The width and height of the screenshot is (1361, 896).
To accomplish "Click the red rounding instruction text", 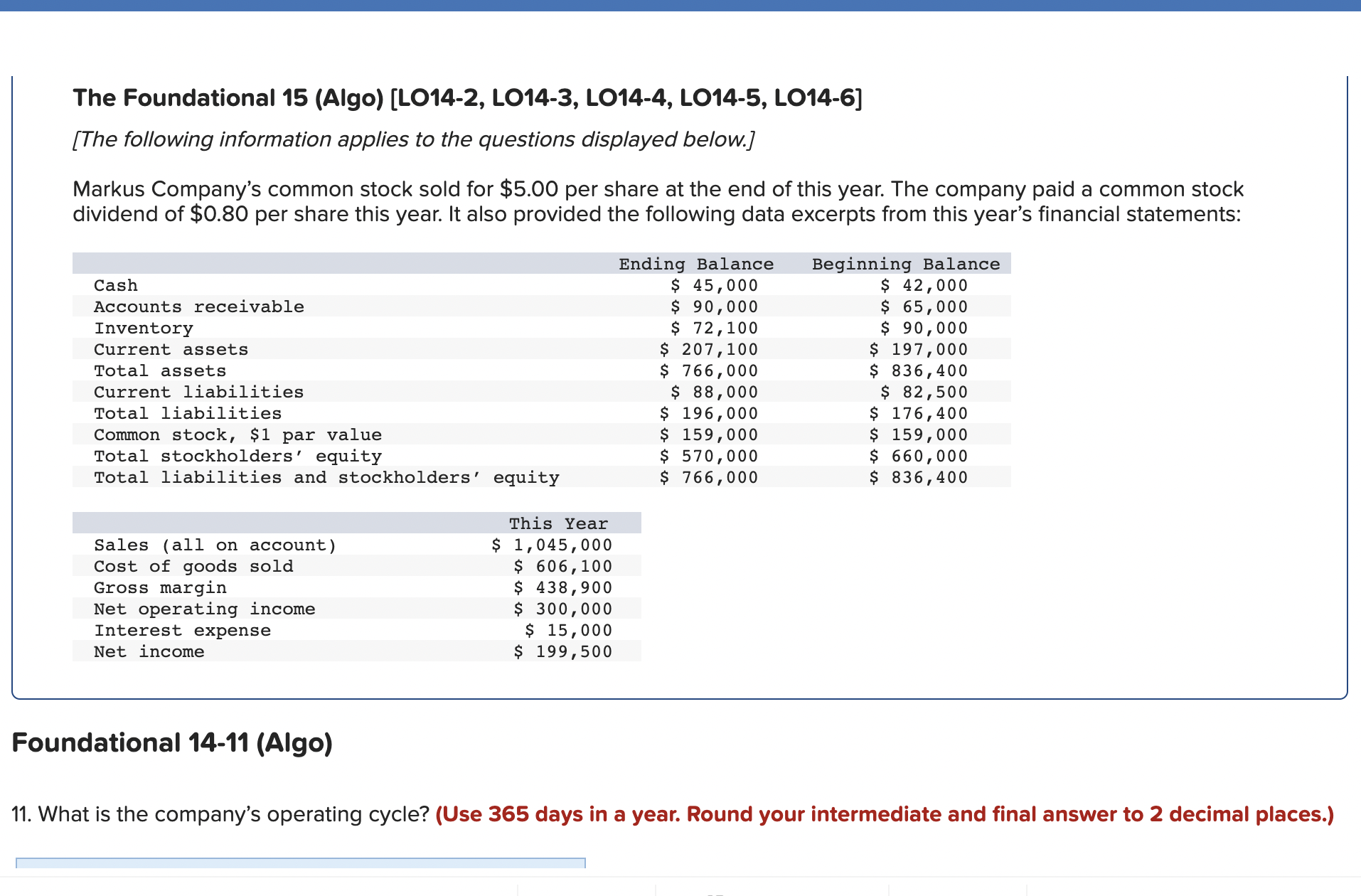I will coord(885,814).
